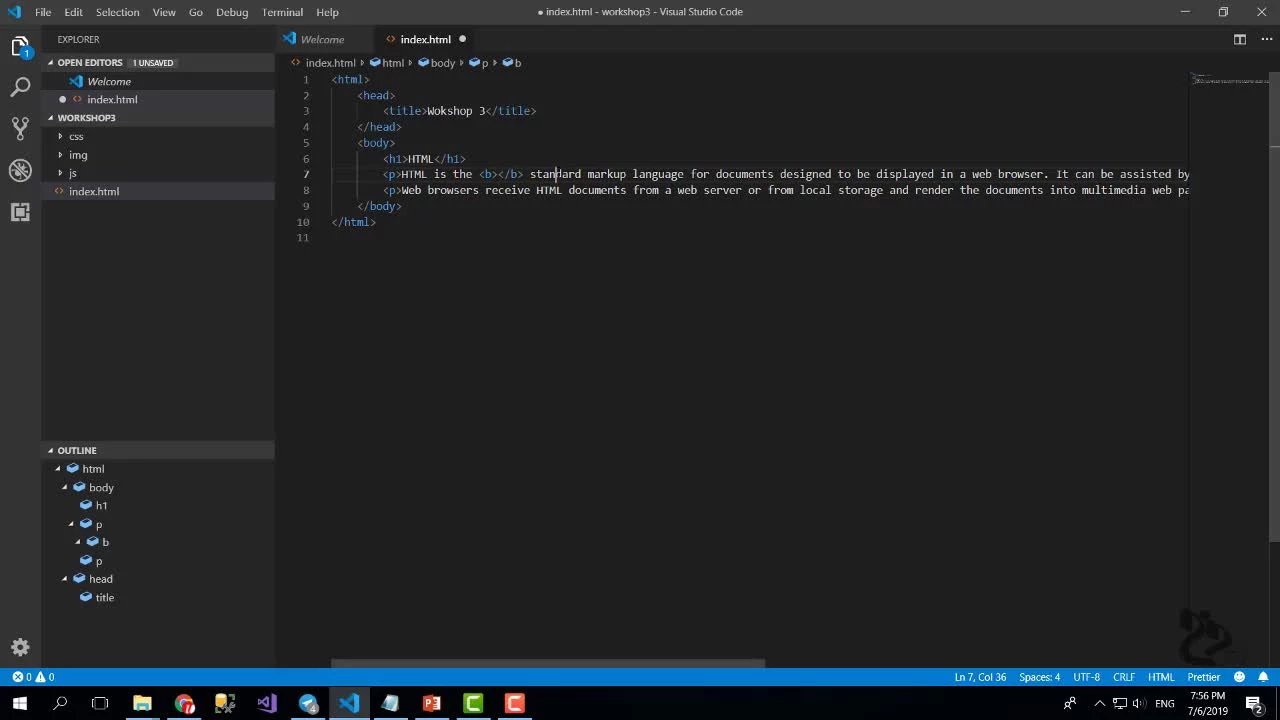Screen dimensions: 1280x720
Task: Click breadcrumb item body
Action: (x=436, y=62)
